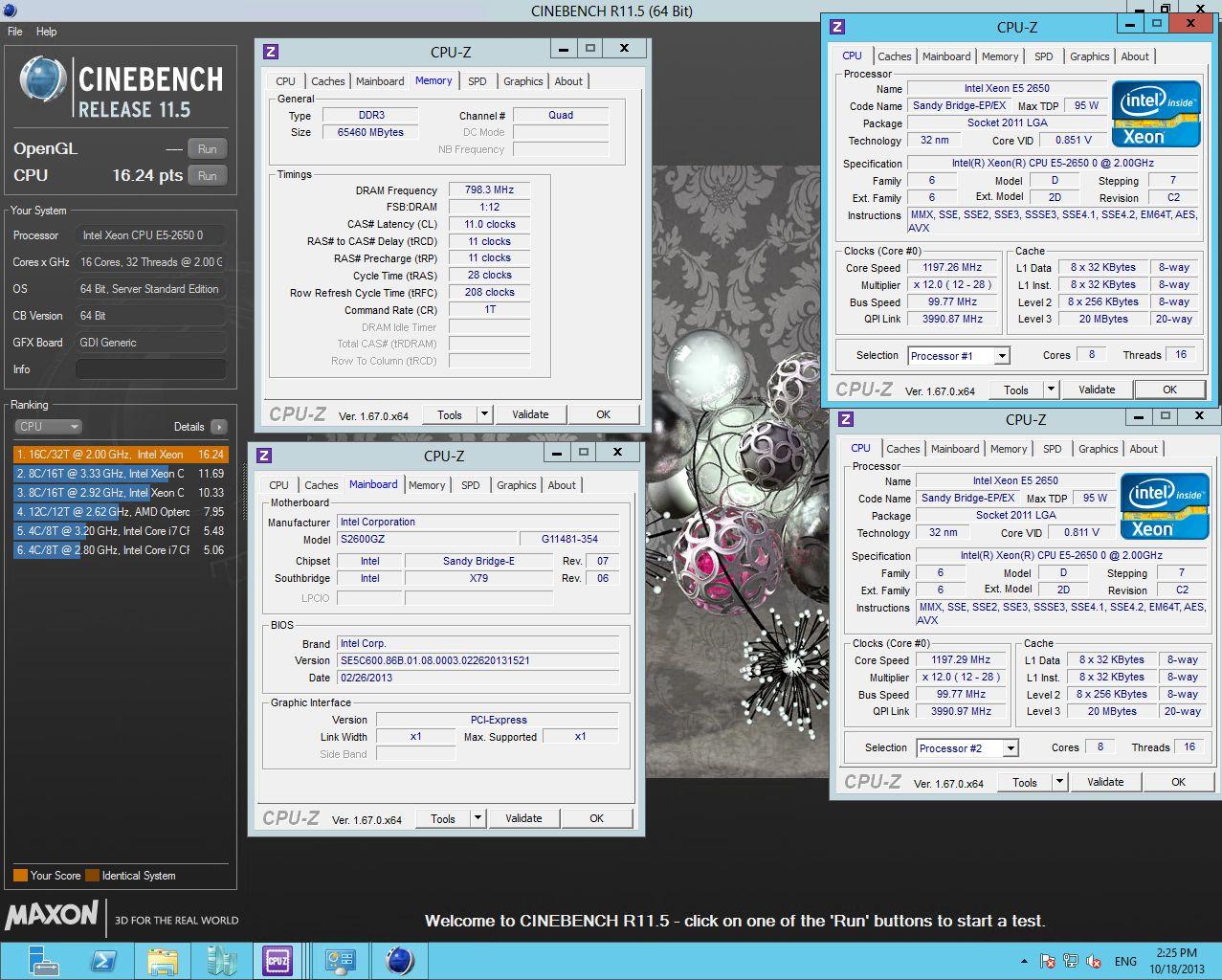Select ranking row 12C/12T @ 2.62 GHz AMD Opteron
The image size is (1222, 980).
121,512
